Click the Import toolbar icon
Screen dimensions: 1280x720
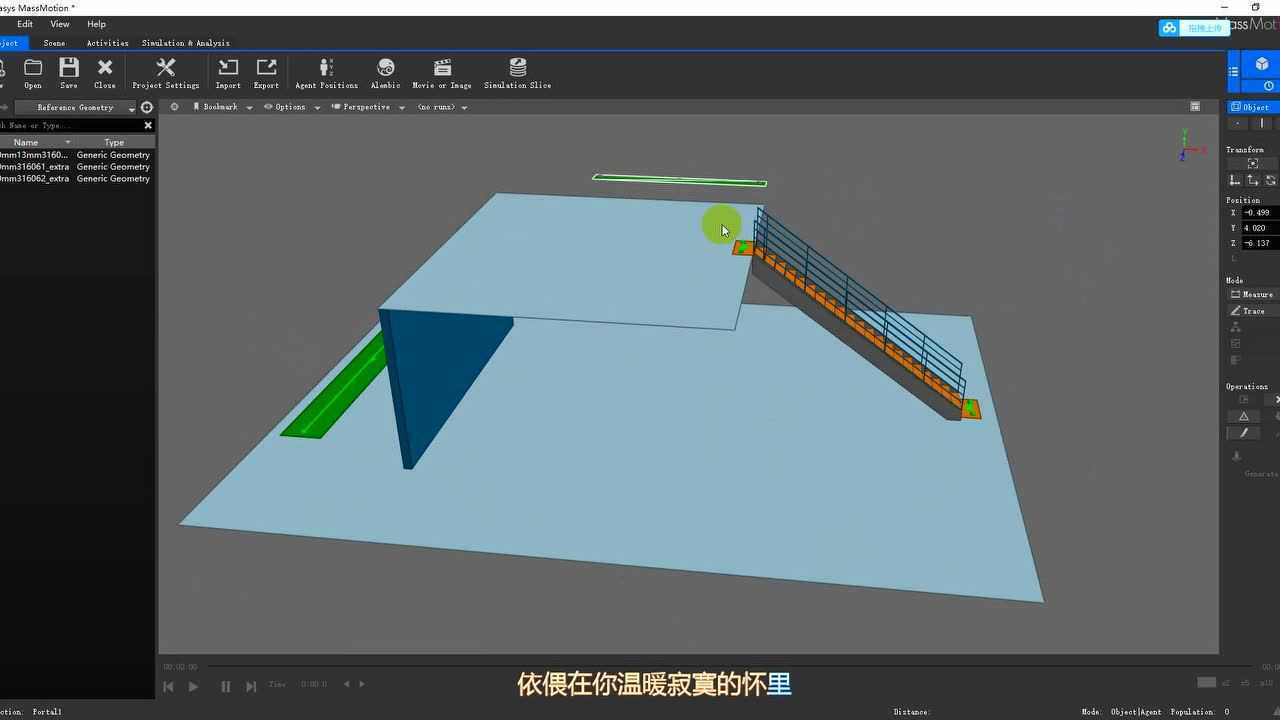click(228, 70)
